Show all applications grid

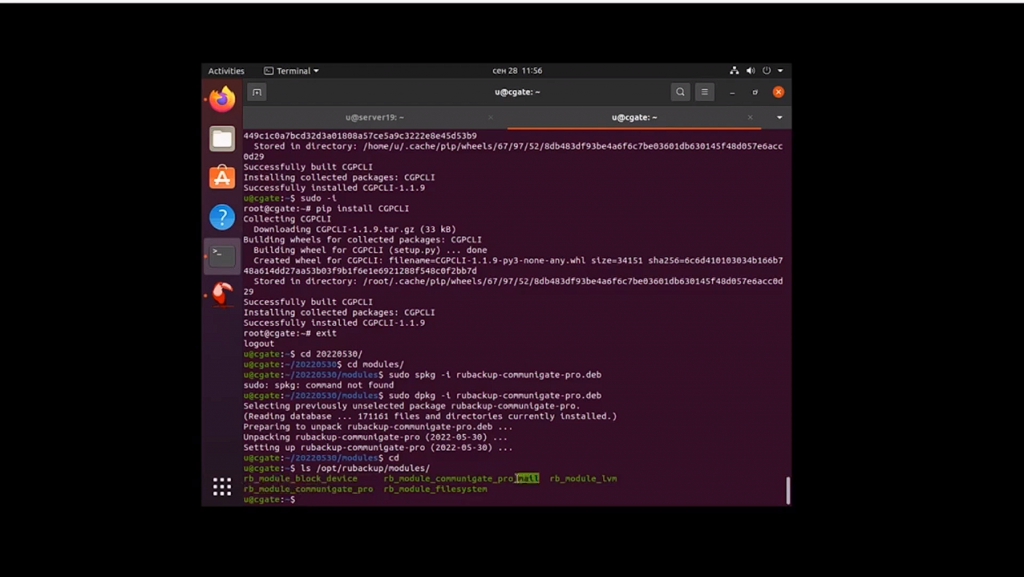pyautogui.click(x=222, y=486)
